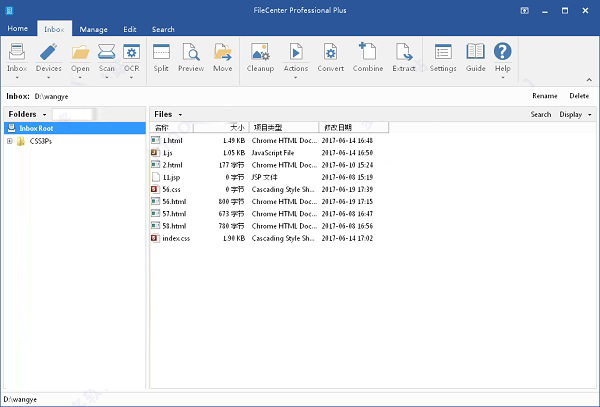Click the Devices USB icon

point(49,52)
